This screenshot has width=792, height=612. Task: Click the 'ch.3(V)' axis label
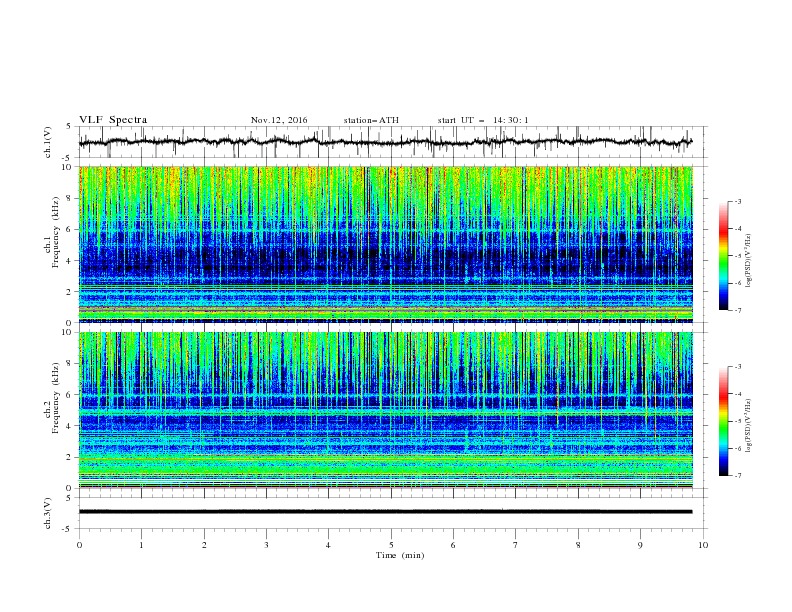(48, 513)
